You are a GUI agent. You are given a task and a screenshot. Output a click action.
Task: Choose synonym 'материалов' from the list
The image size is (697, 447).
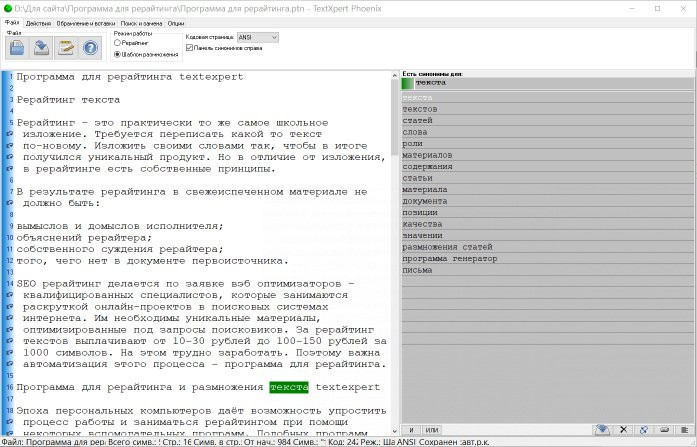(x=427, y=155)
